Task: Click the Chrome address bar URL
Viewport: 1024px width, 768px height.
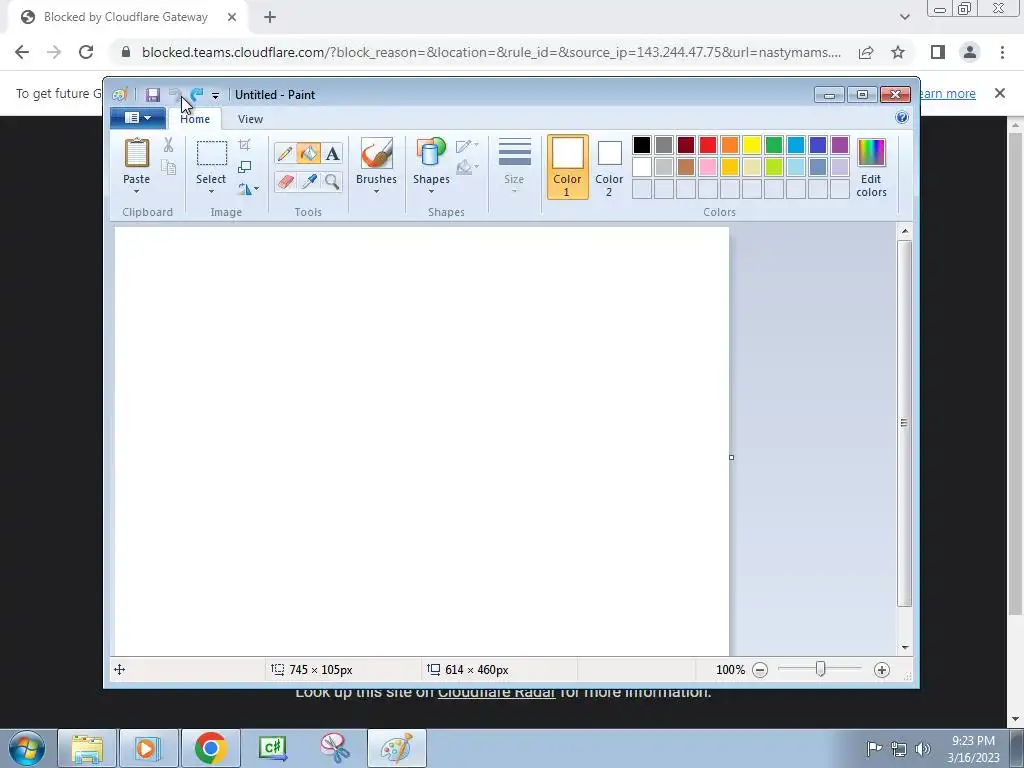Action: pyautogui.click(x=491, y=52)
